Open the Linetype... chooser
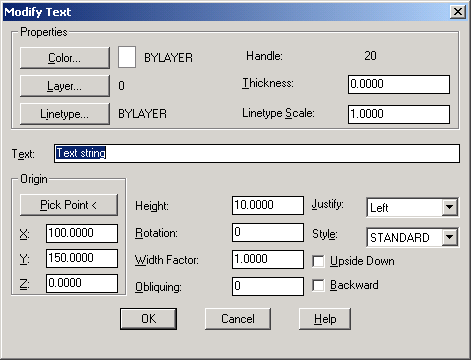Viewport: 471px width, 360px height. pos(65,114)
